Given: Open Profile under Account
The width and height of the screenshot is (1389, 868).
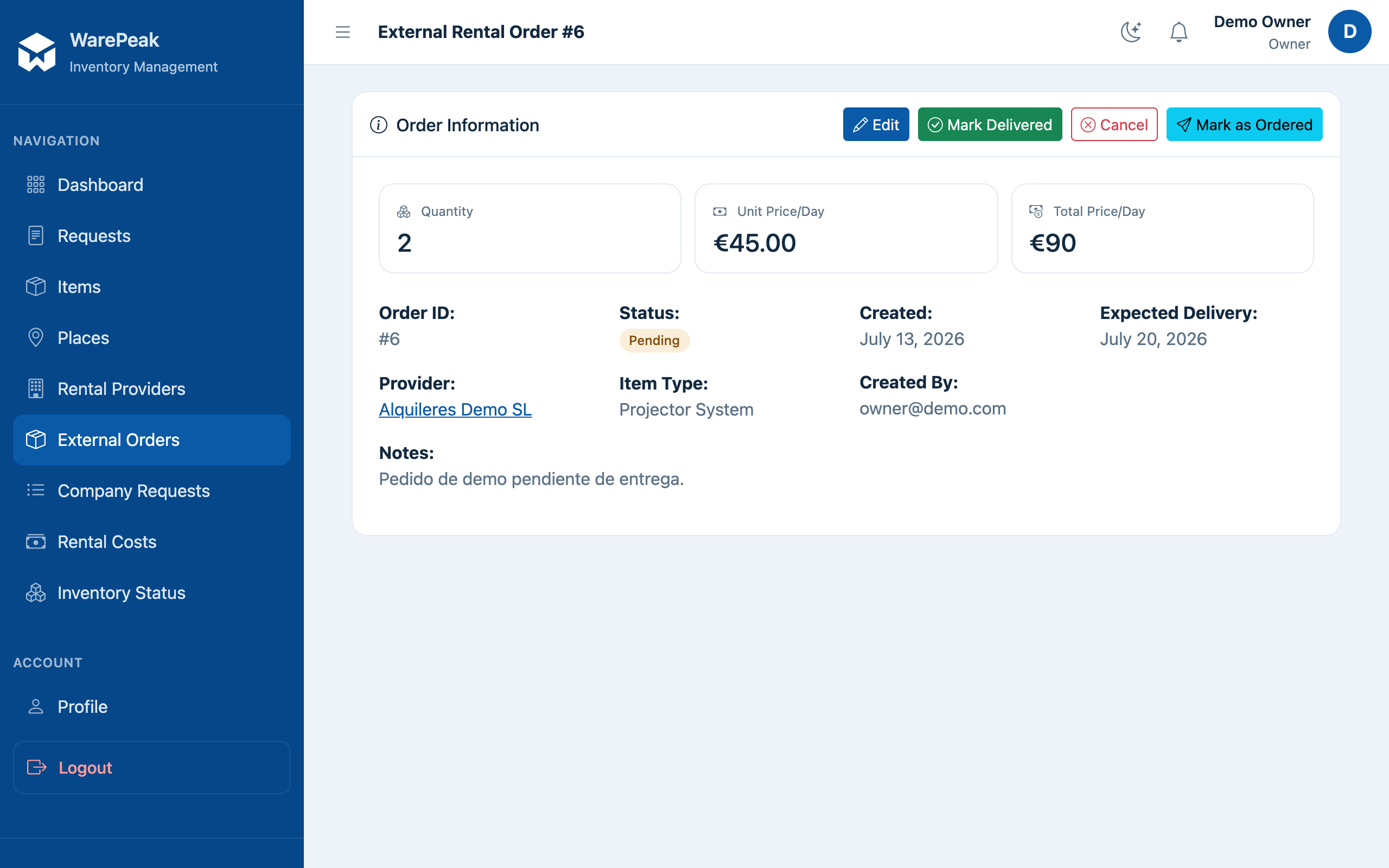Looking at the screenshot, I should [x=152, y=707].
